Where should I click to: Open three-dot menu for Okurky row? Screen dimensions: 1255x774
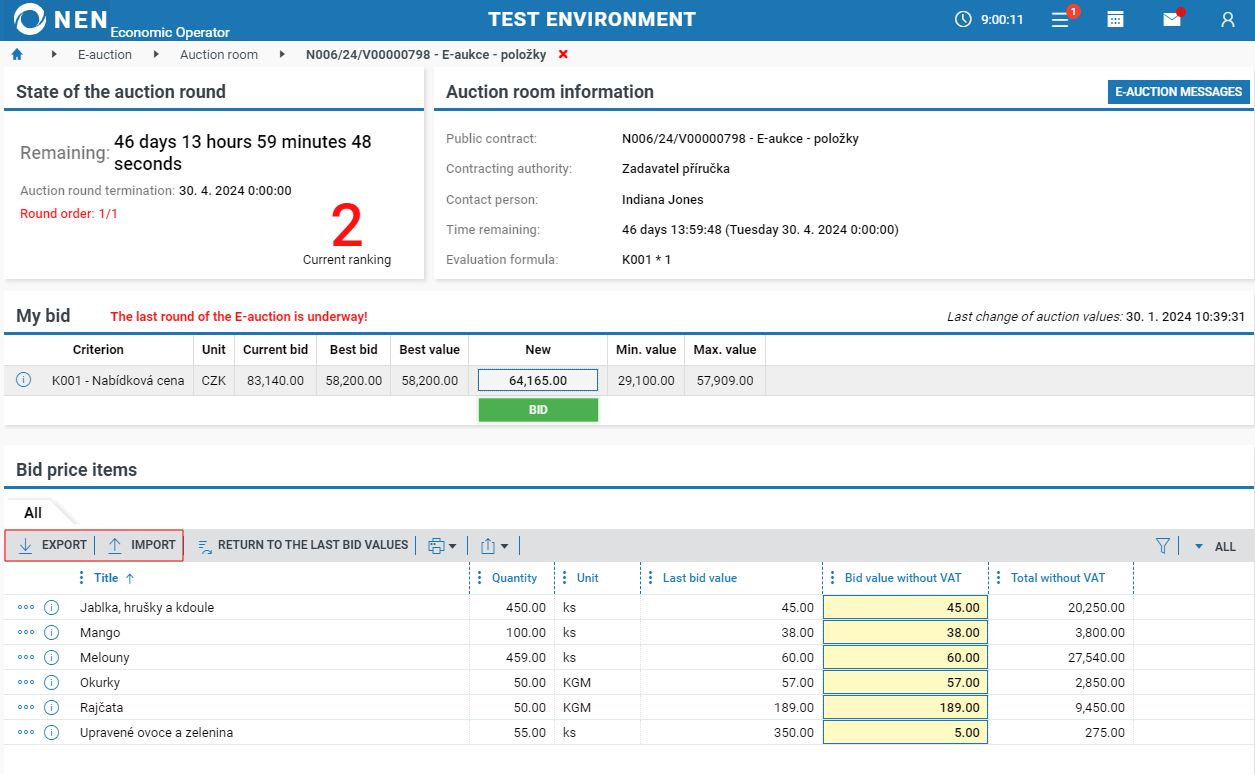[x=26, y=683]
